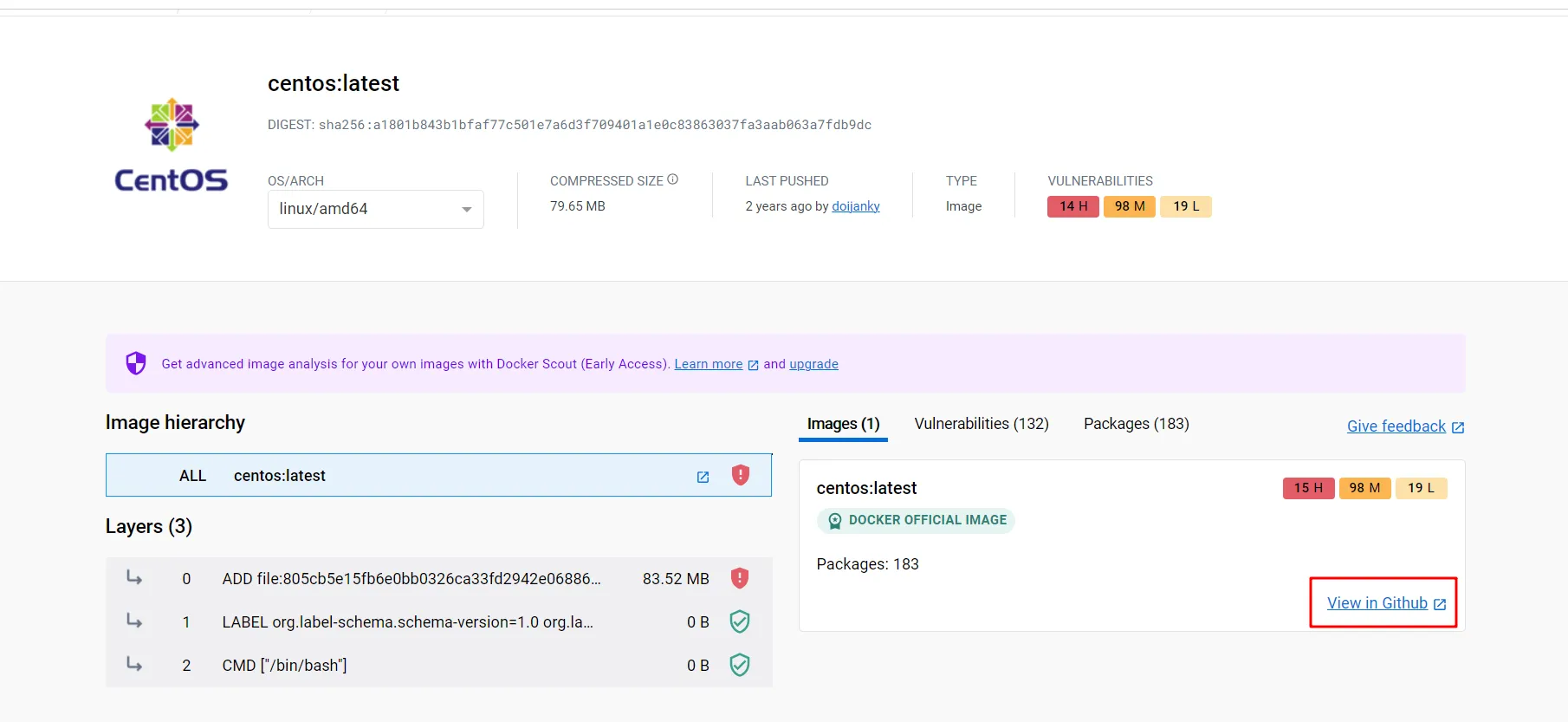
Task: Click red vulnerability shield on layer 0
Action: click(x=739, y=578)
